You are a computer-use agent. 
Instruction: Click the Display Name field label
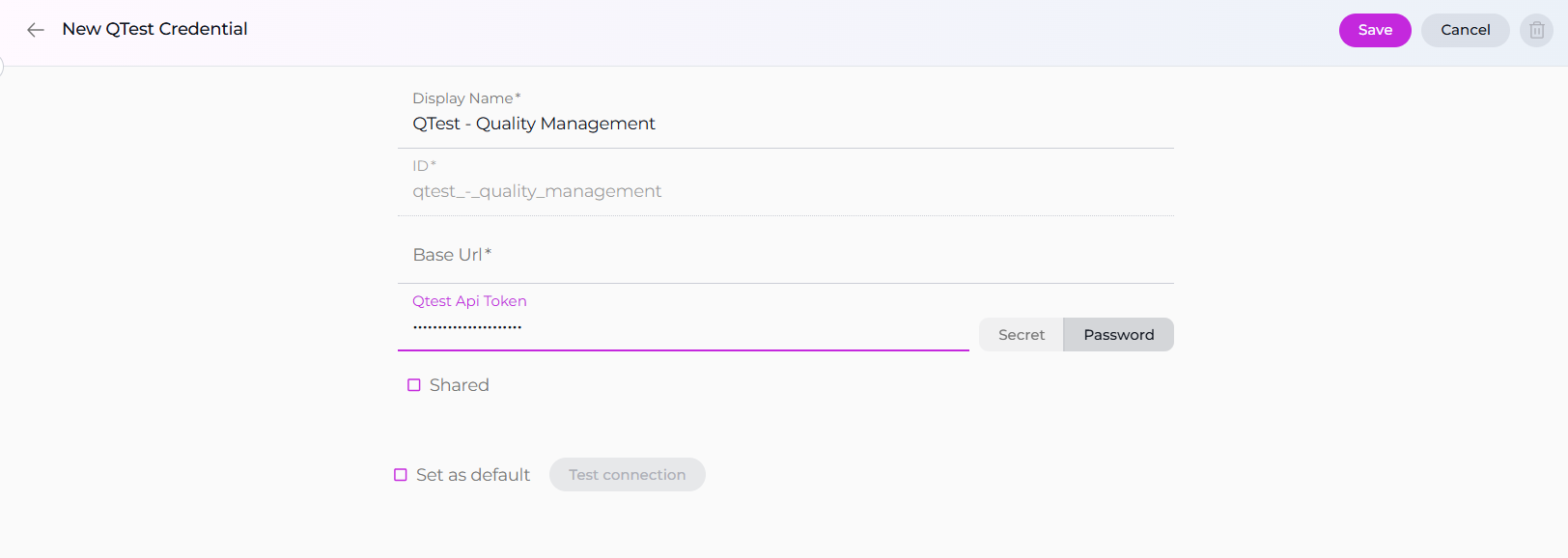pyautogui.click(x=465, y=98)
